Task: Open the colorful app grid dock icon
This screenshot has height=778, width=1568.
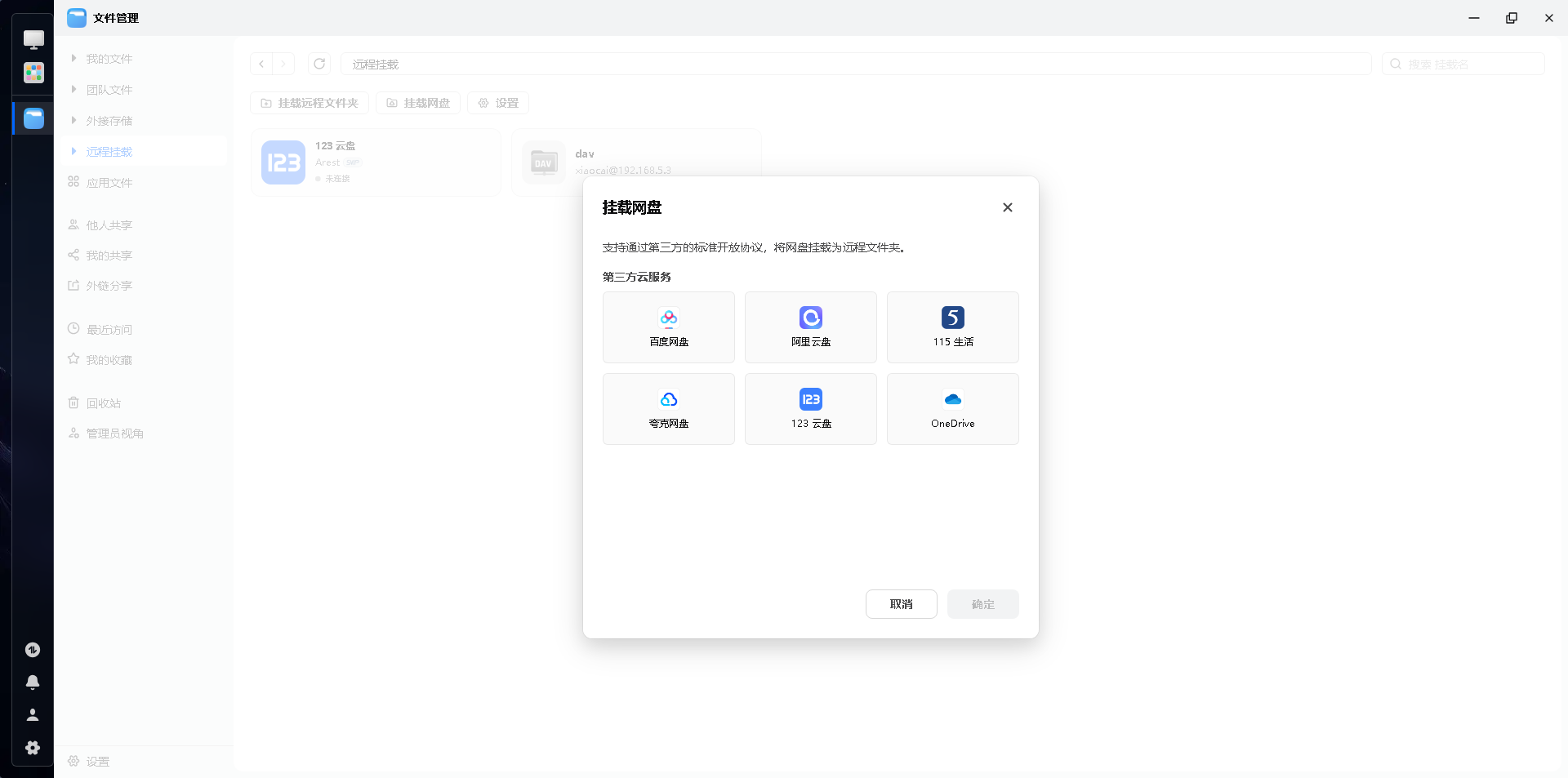Action: point(33,73)
